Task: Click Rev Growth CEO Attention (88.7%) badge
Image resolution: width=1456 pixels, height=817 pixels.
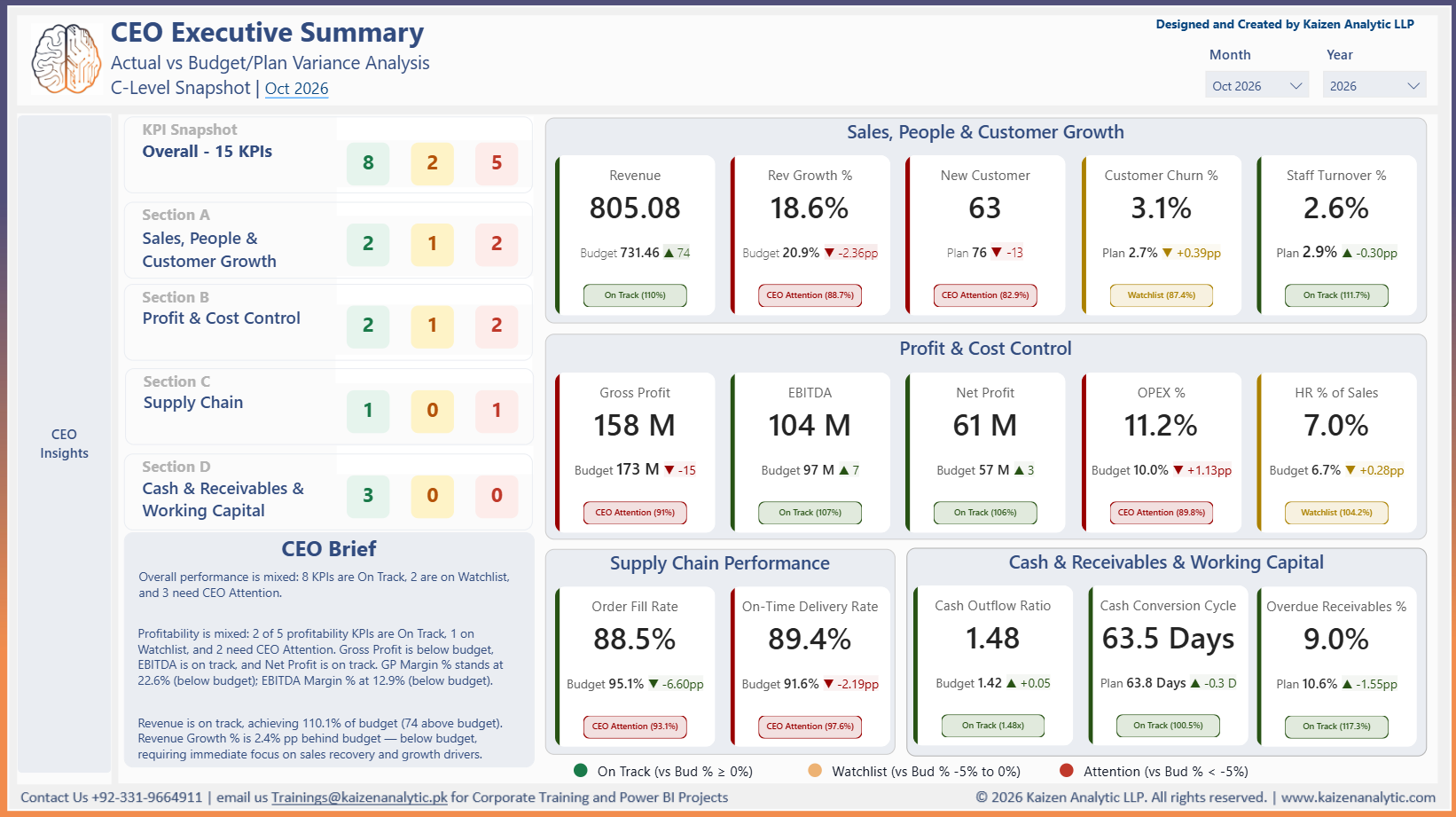Action: tap(810, 295)
